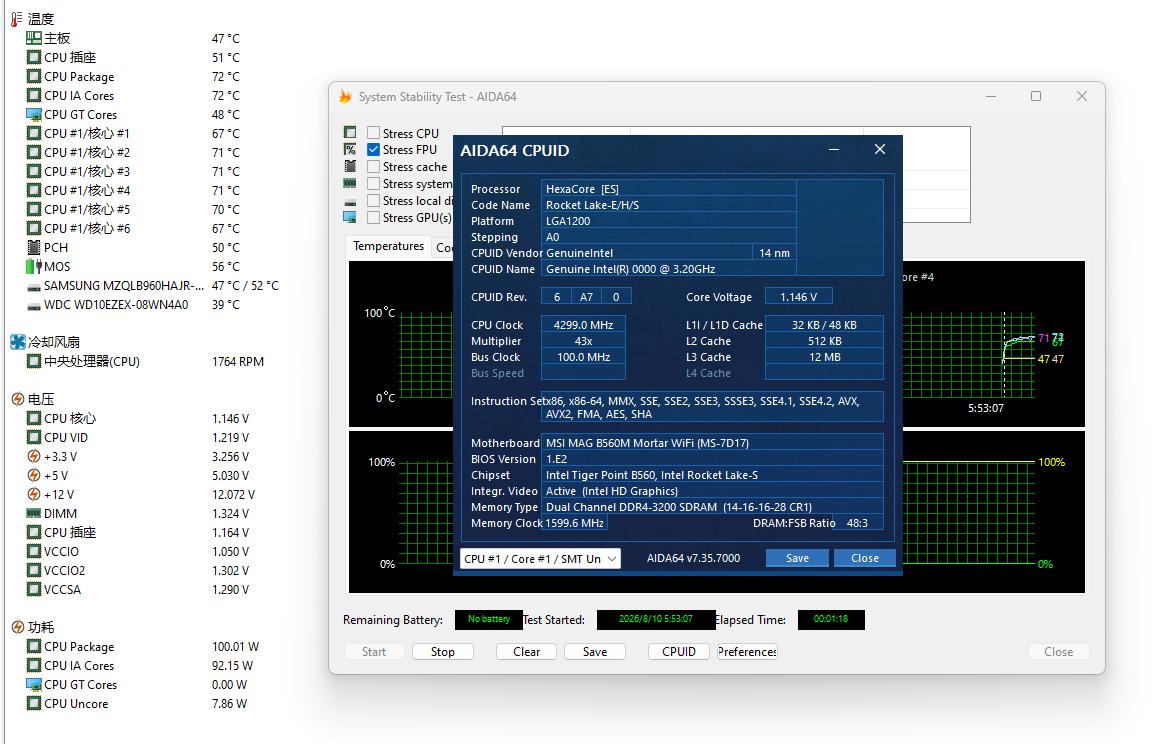Viewport: 1154px width, 744px height.
Task: Click the AIDA64 flame icon in Stability Test title
Action: [345, 96]
